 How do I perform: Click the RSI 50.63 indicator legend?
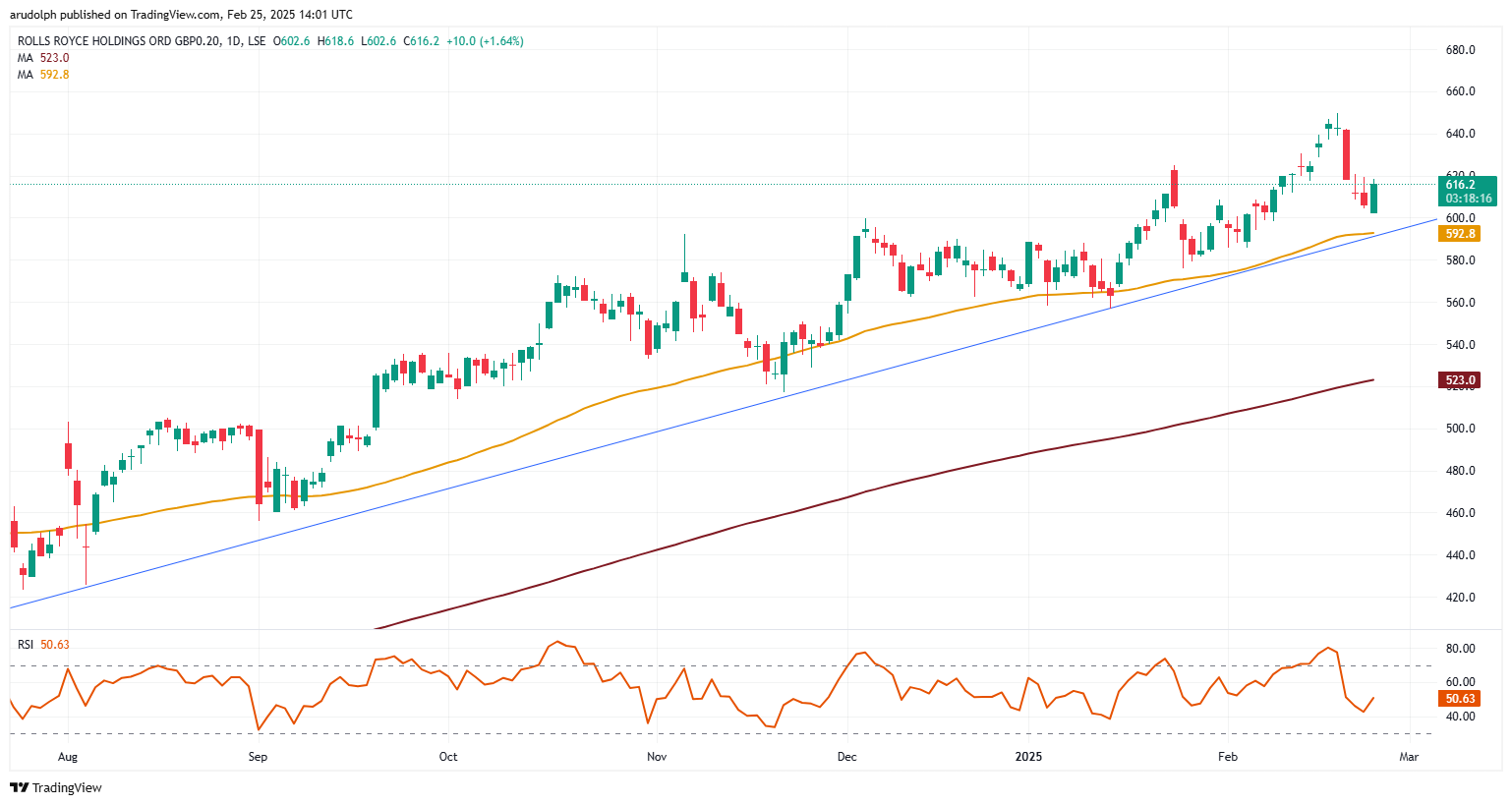coord(43,645)
